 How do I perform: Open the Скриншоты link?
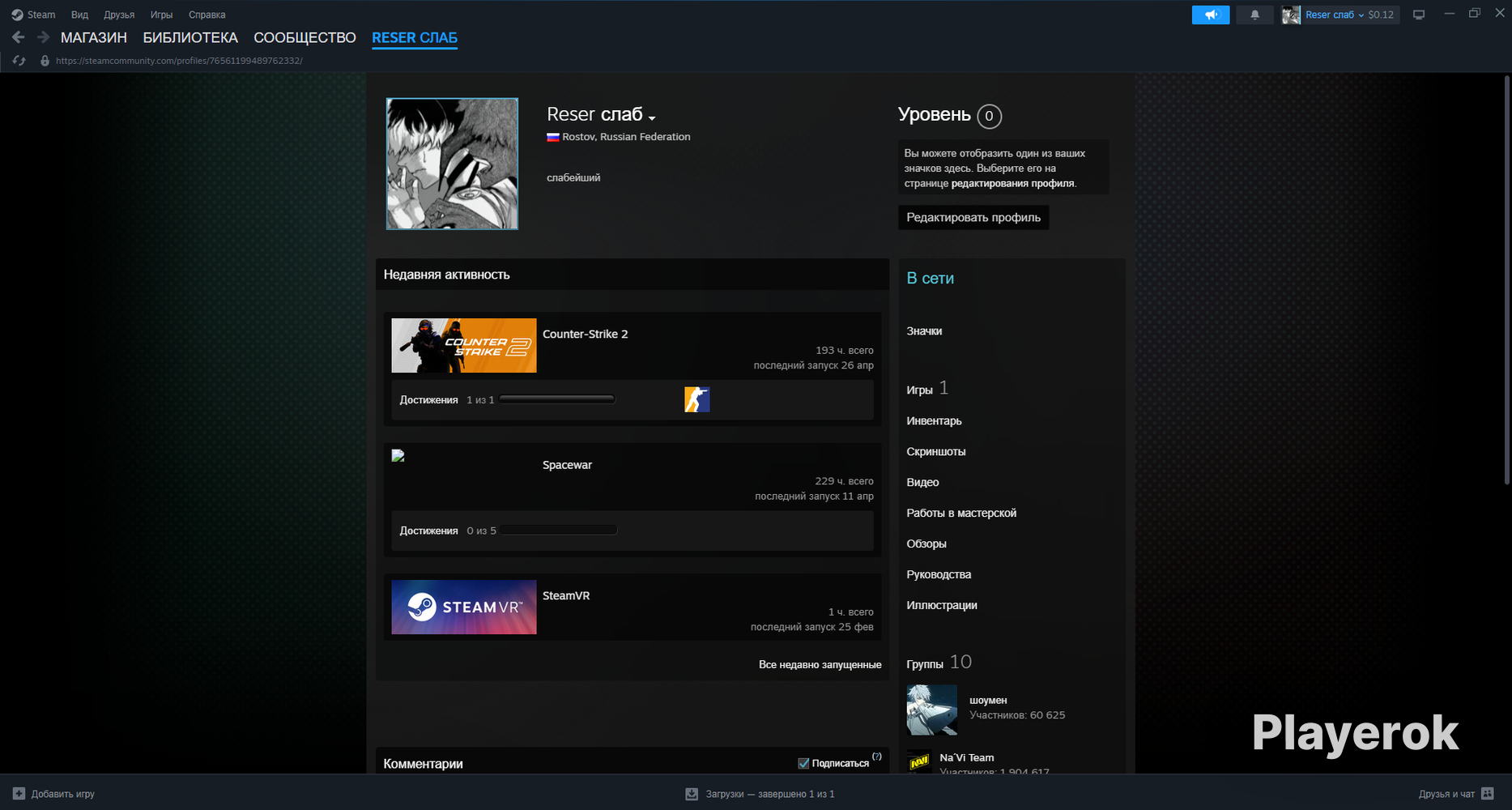(x=936, y=452)
